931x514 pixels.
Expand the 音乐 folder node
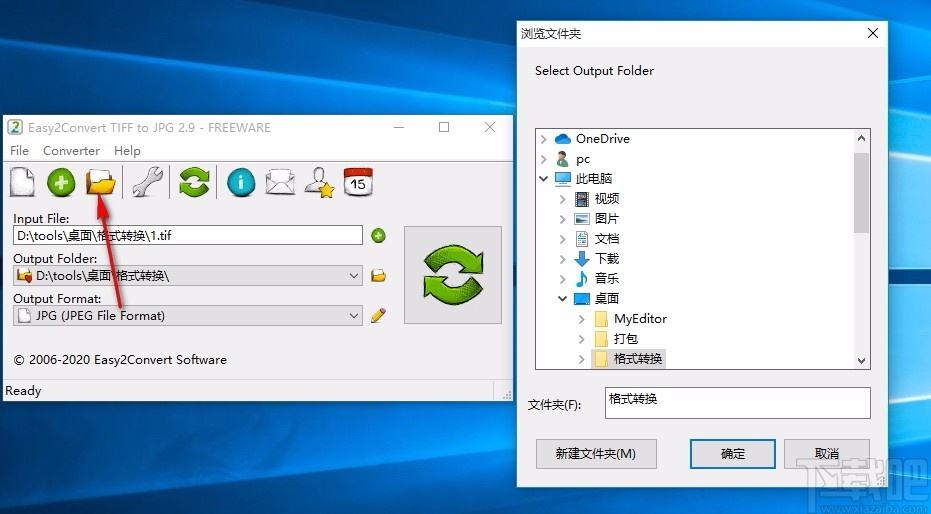[x=562, y=278]
